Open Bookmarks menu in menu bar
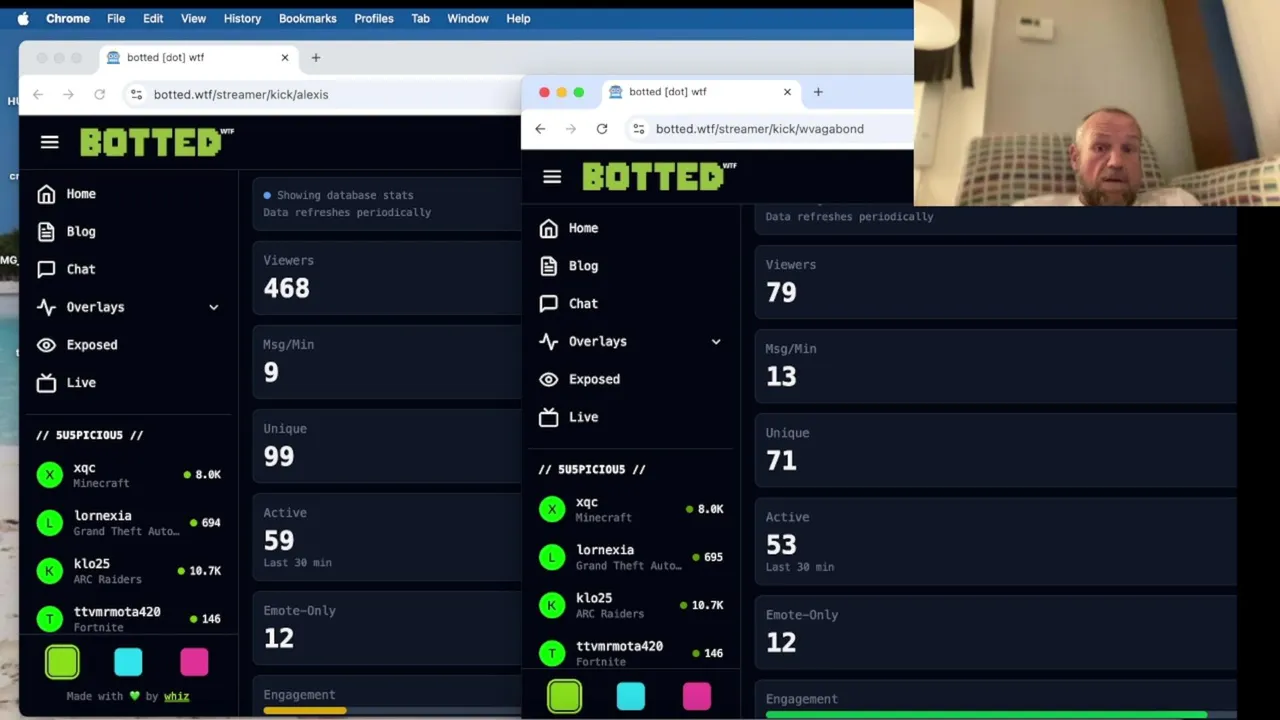Viewport: 1280px width, 720px height. (307, 18)
